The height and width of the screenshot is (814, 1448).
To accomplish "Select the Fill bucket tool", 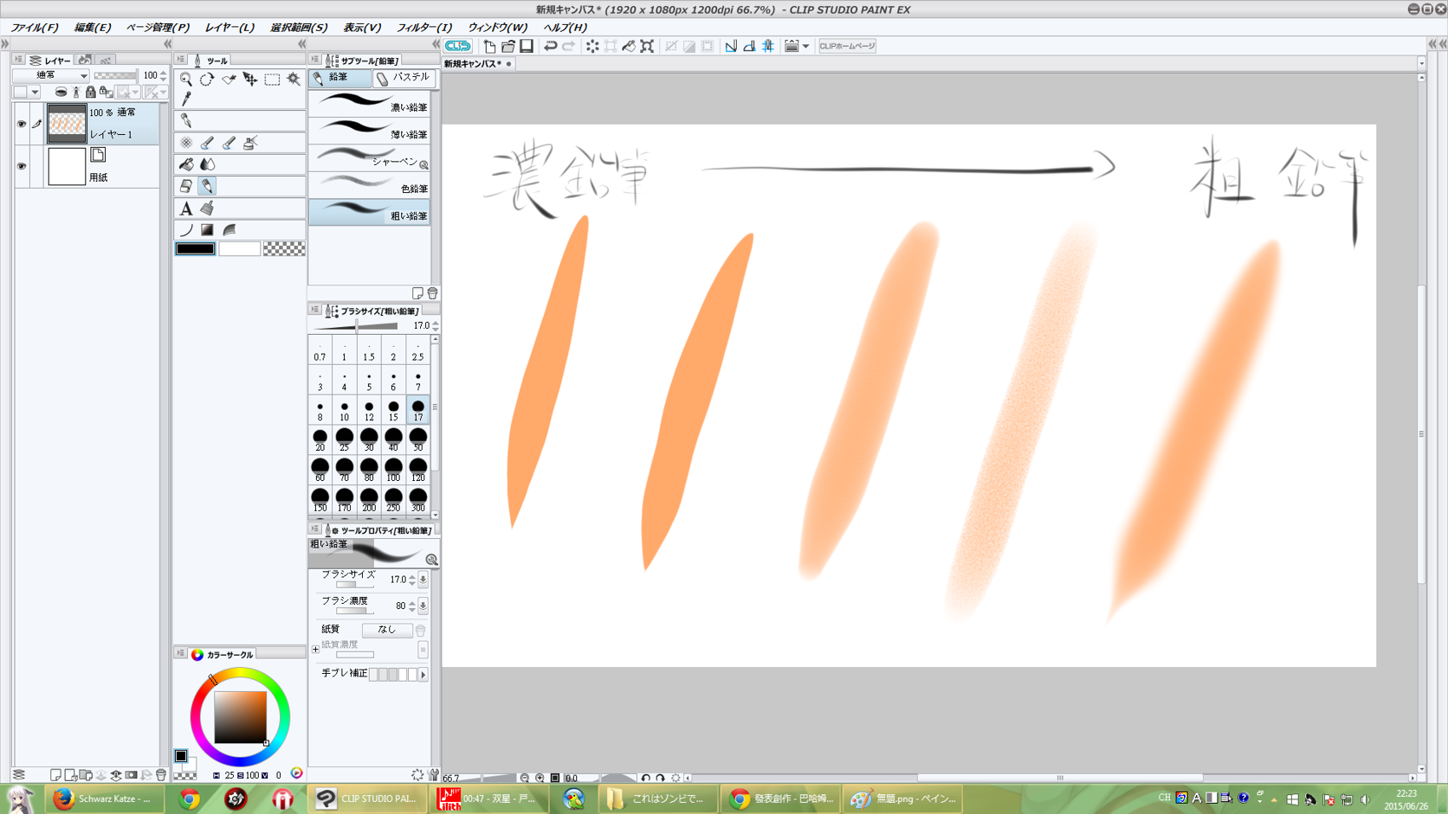I will point(186,164).
